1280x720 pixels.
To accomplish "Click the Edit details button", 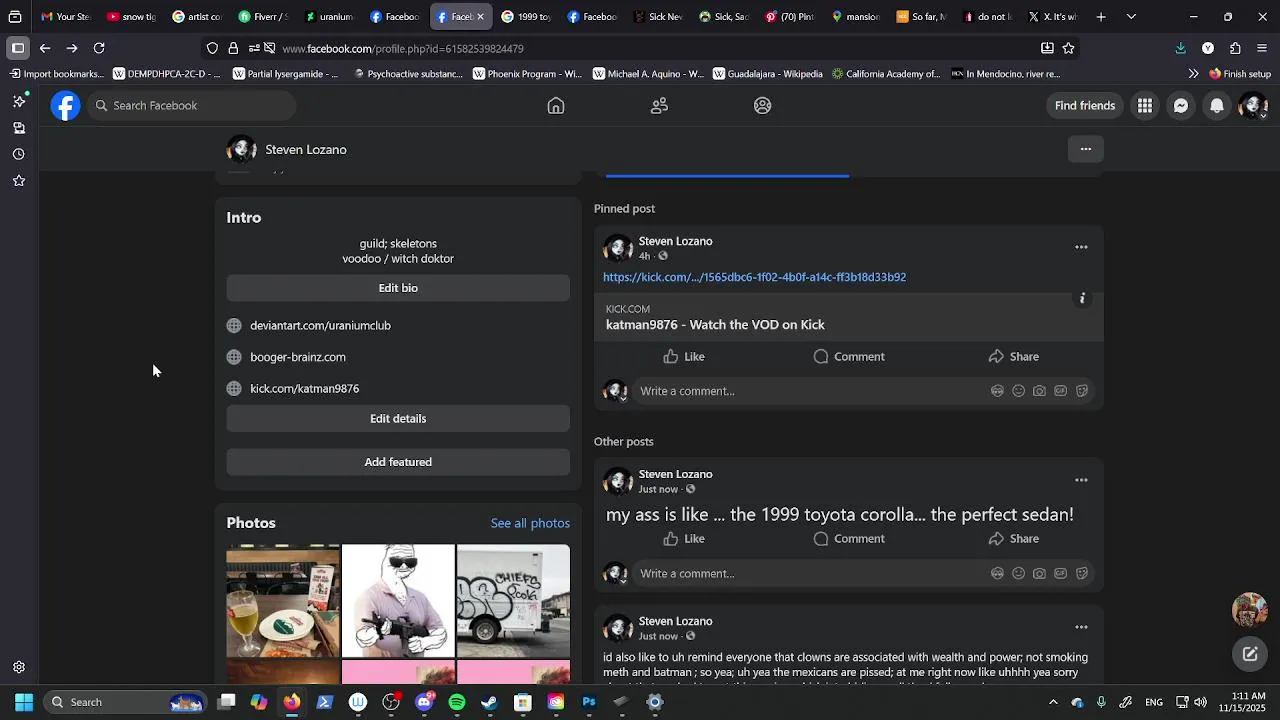I will pos(398,419).
